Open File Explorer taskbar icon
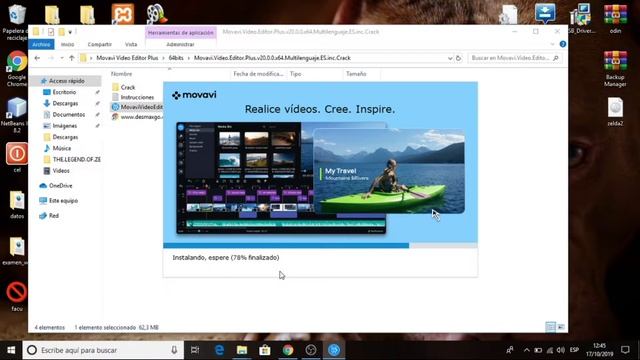The width and height of the screenshot is (640, 360). (242, 350)
